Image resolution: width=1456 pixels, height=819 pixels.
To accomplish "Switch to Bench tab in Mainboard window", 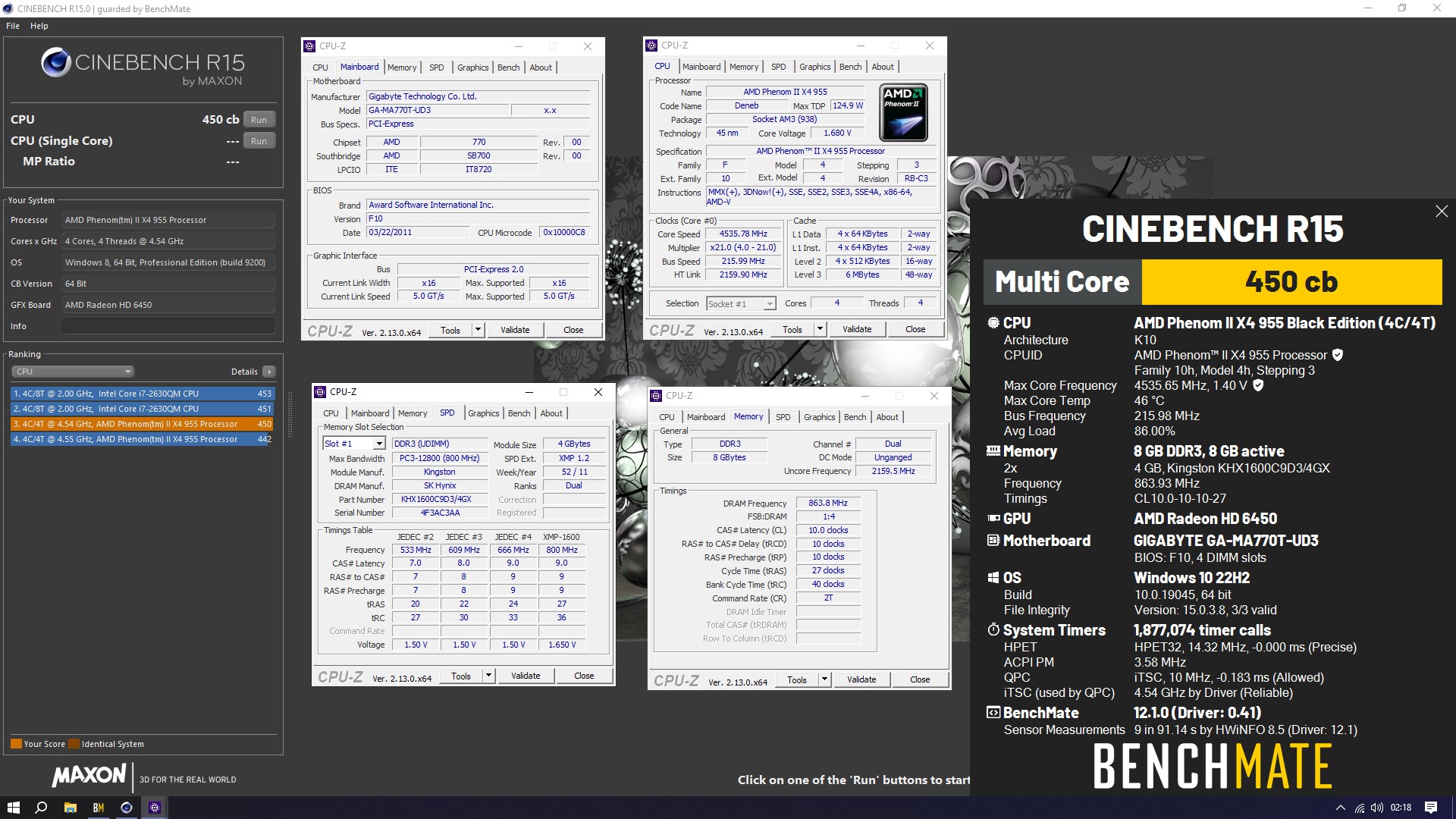I will [509, 67].
